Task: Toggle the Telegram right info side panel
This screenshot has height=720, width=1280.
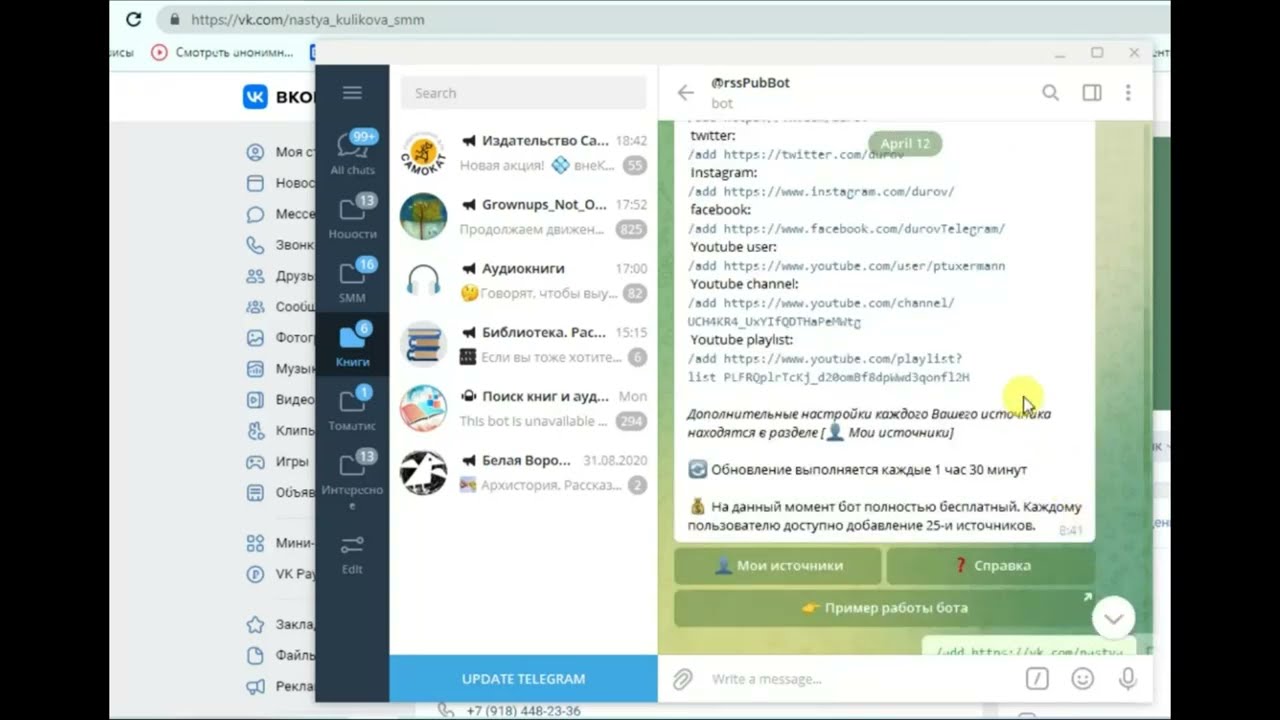Action: [1092, 93]
